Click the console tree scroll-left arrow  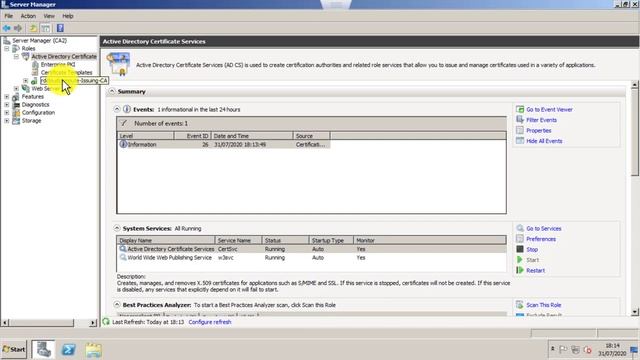click(5, 322)
